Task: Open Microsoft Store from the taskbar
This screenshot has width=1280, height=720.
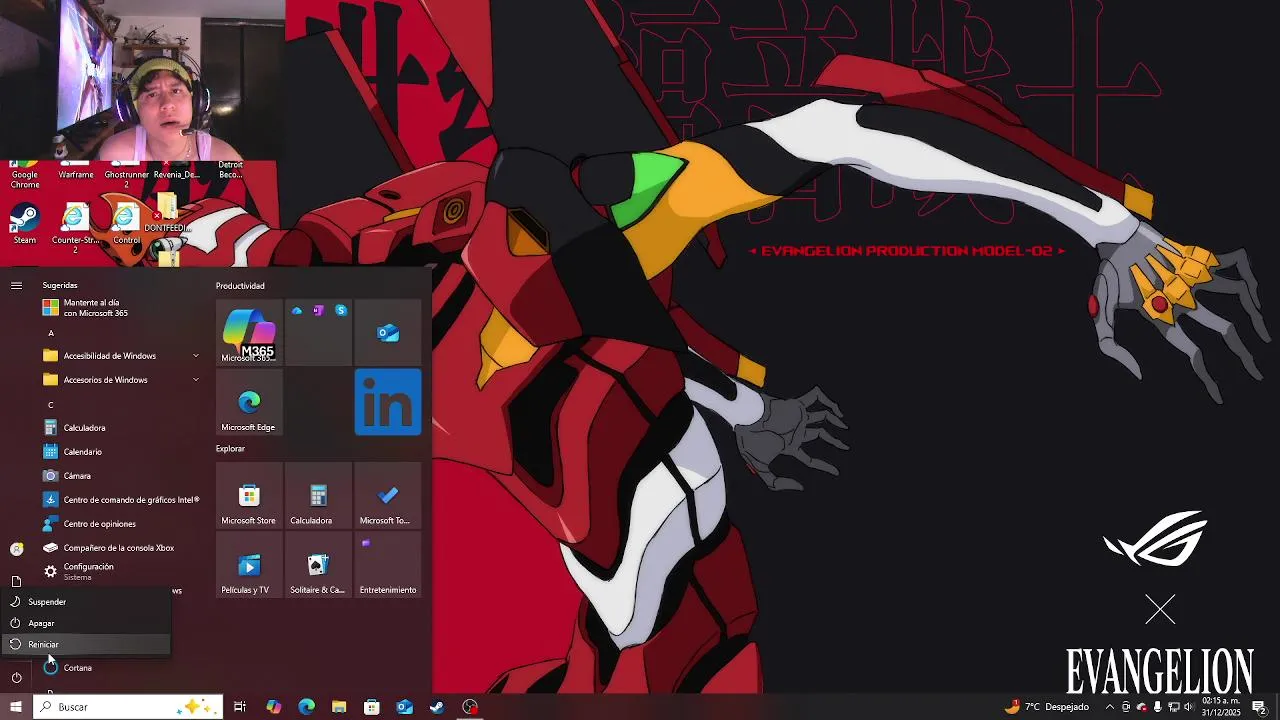Action: [x=372, y=707]
